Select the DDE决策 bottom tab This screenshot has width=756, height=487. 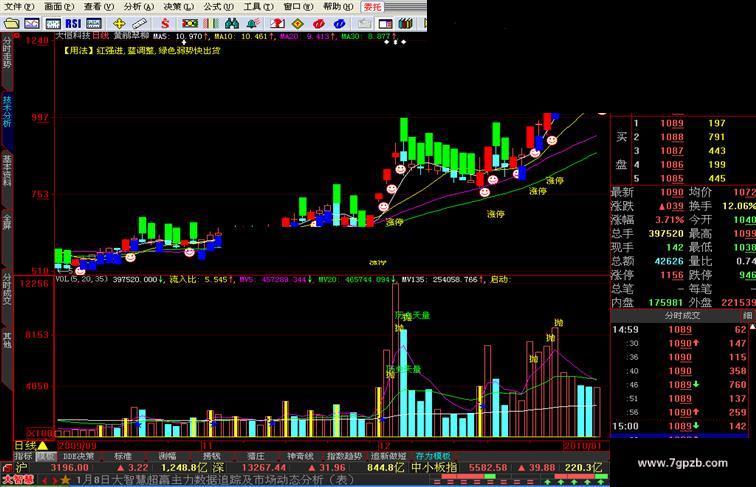(x=79, y=456)
